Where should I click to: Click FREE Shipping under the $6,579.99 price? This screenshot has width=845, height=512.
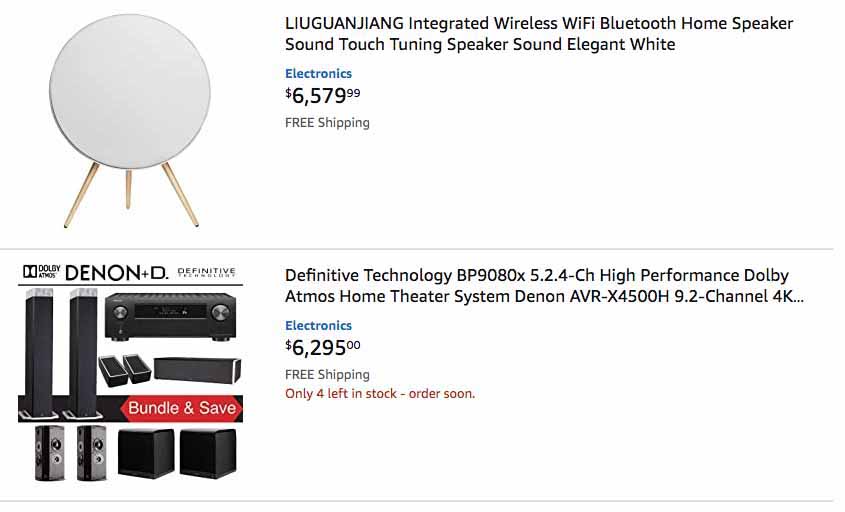327,122
